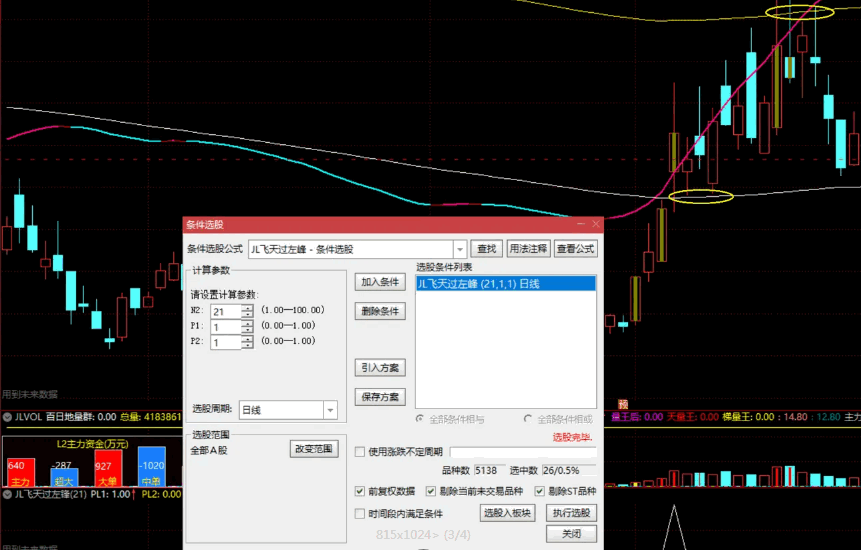Decrease the P1 parameter value
This screenshot has width=861, height=550.
point(248,330)
